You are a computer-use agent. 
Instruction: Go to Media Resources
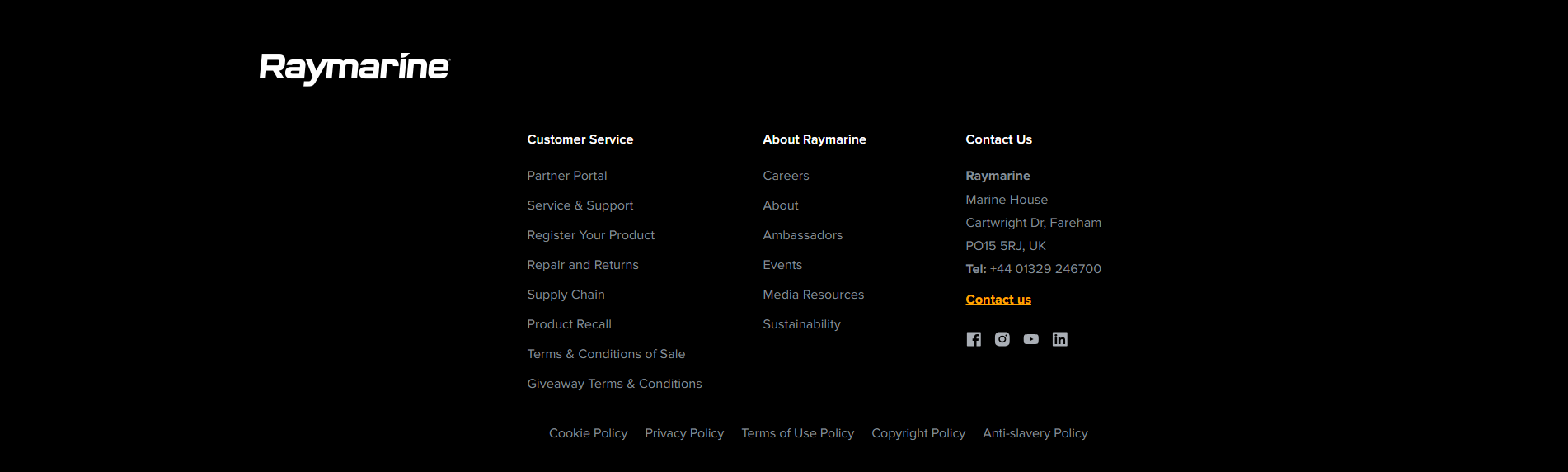[x=814, y=295]
